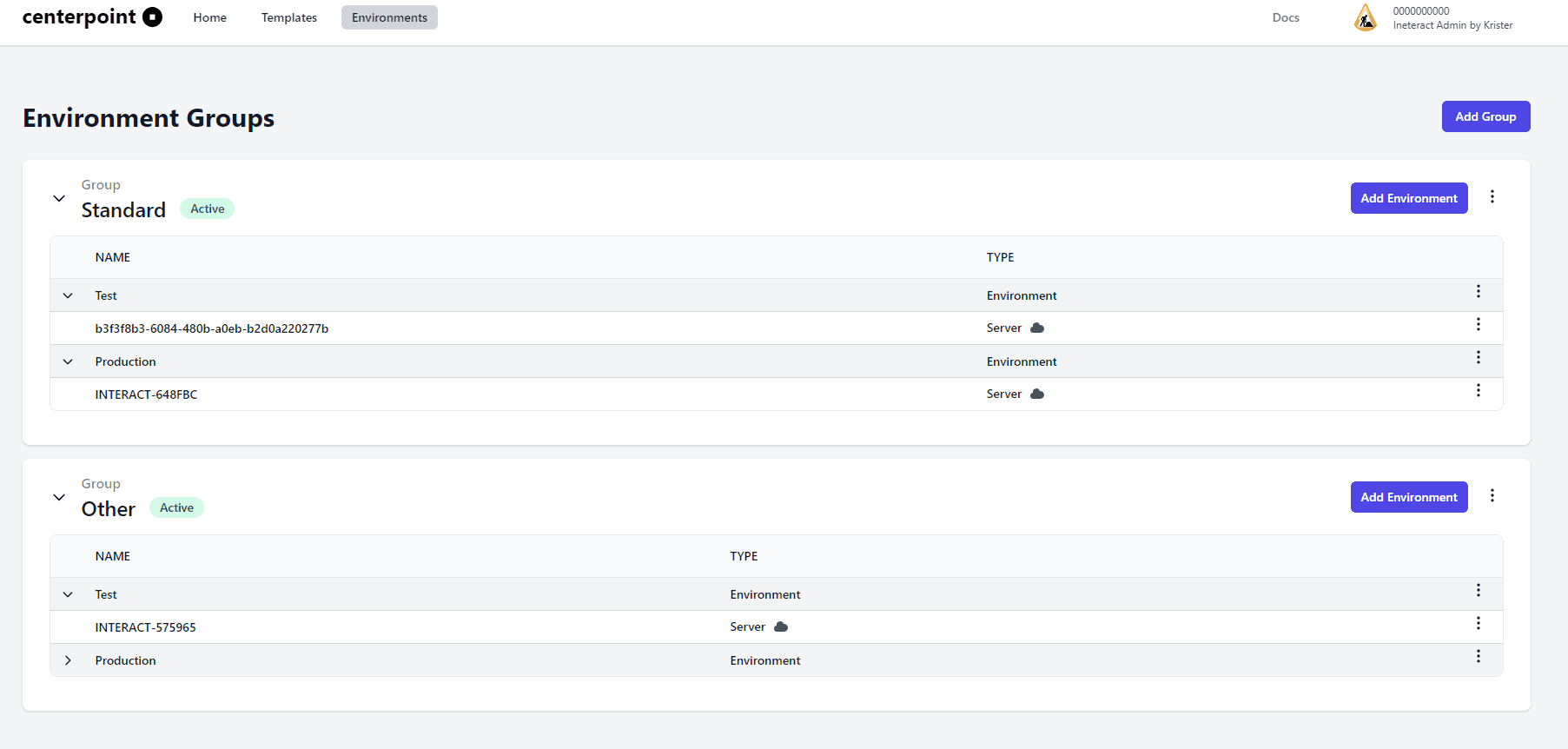Add Environment to the Standard group
The height and width of the screenshot is (749, 1568).
(1408, 198)
